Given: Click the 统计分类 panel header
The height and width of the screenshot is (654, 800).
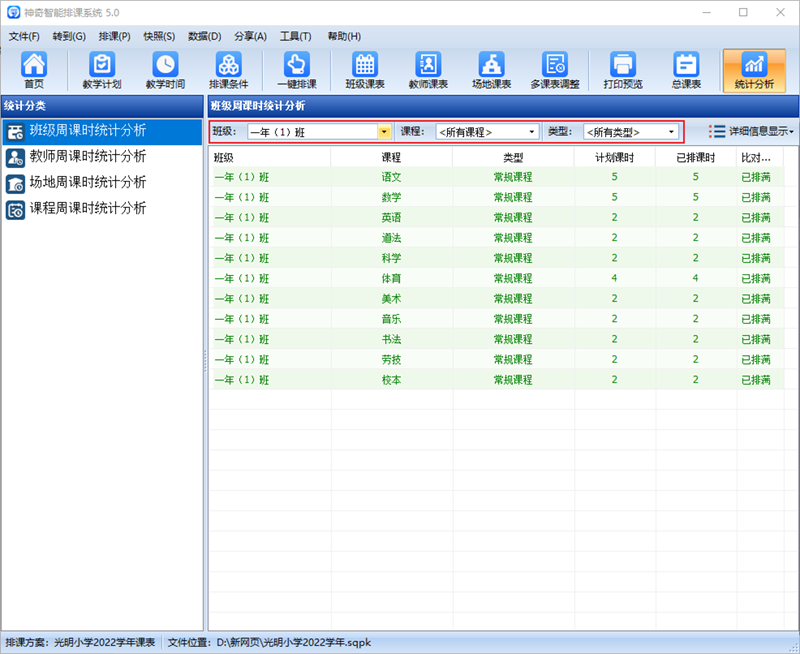Looking at the screenshot, I should tap(102, 106).
